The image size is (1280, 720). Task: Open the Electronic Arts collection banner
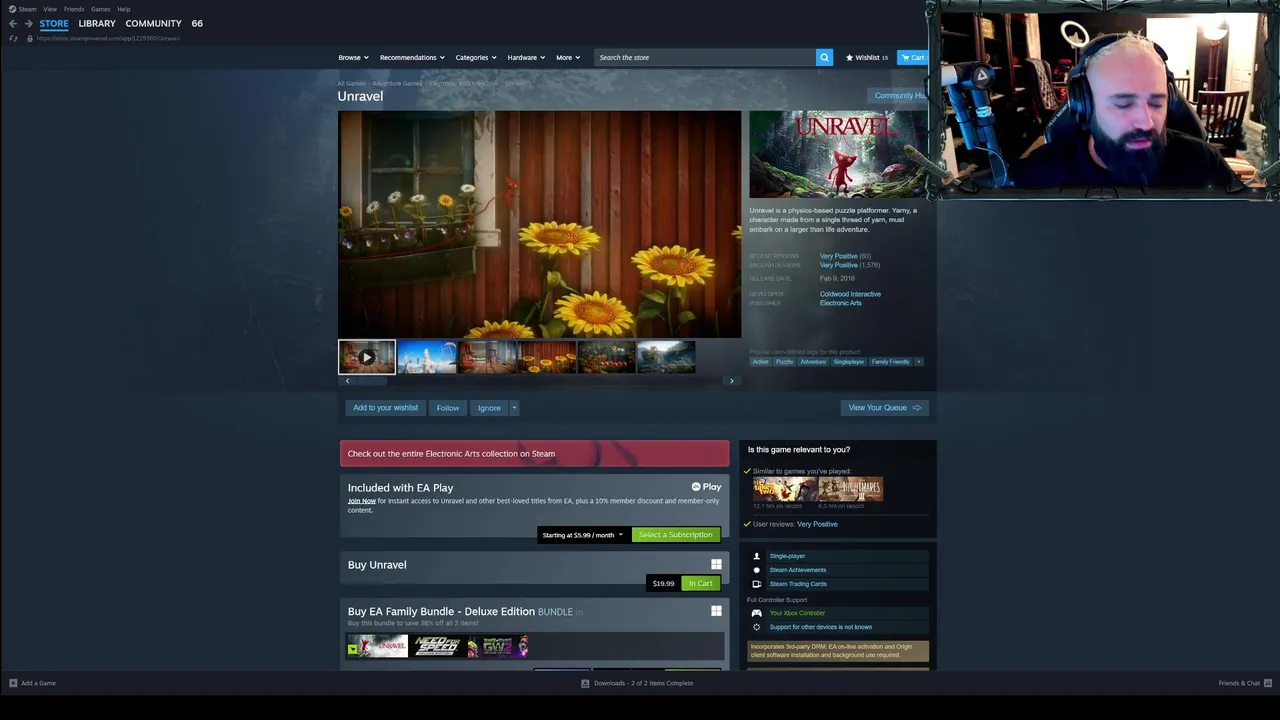535,454
